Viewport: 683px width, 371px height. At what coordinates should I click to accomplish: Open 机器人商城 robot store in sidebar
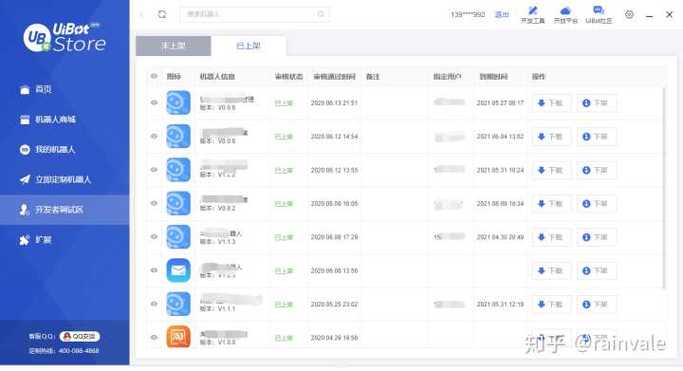pos(48,120)
